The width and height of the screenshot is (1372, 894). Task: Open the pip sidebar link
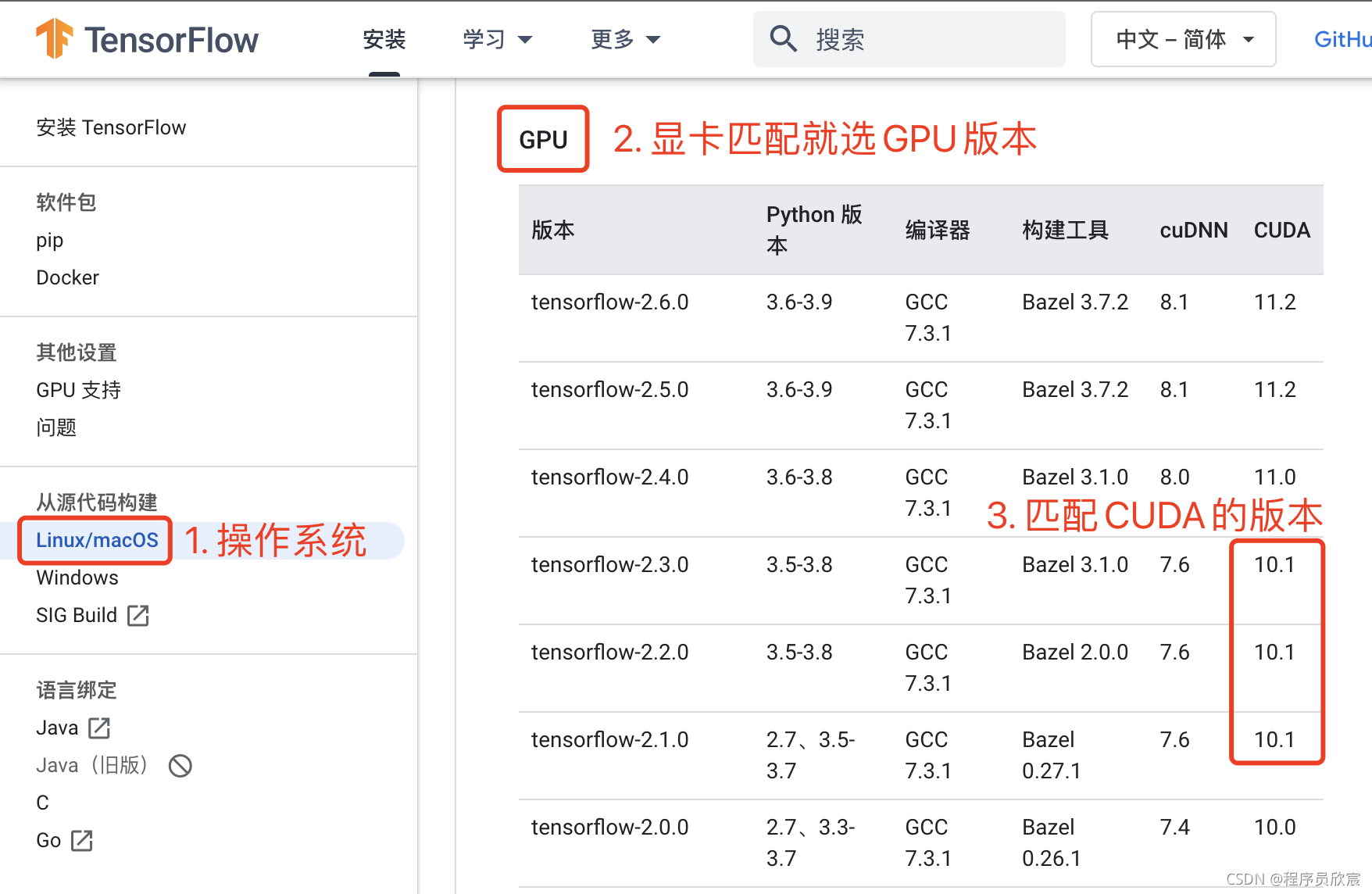(49, 241)
